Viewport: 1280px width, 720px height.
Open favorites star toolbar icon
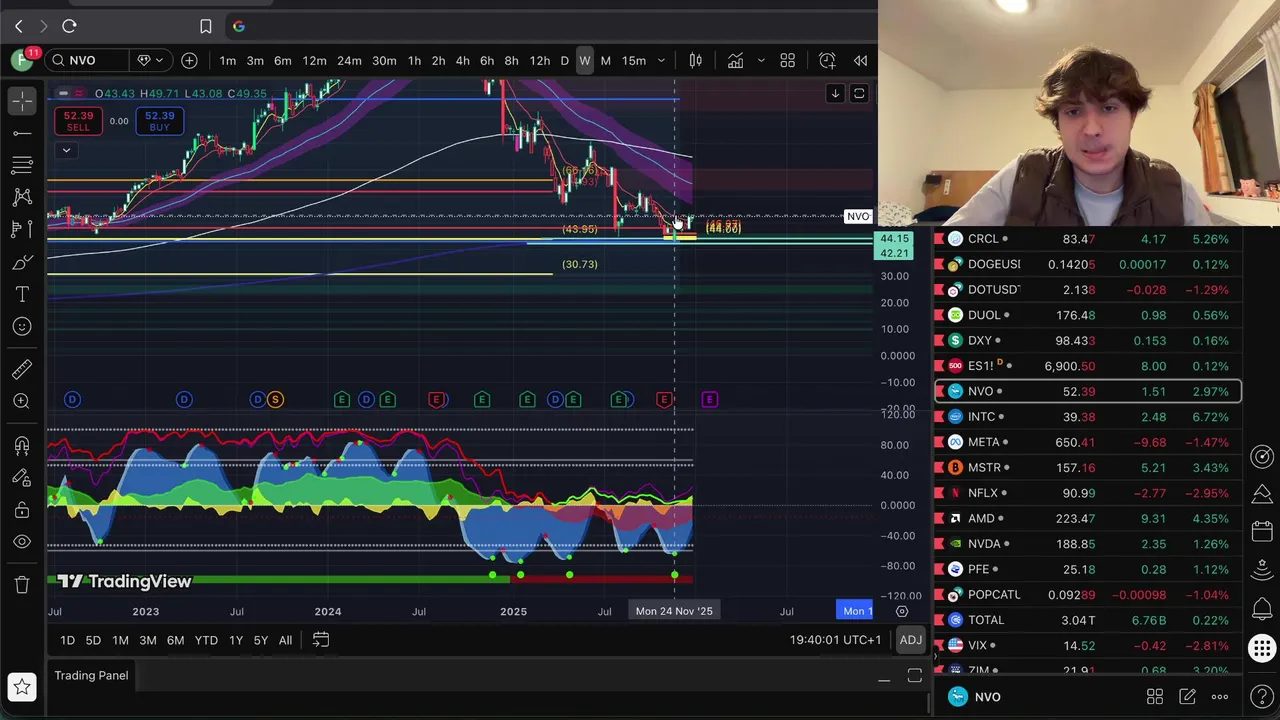22,687
